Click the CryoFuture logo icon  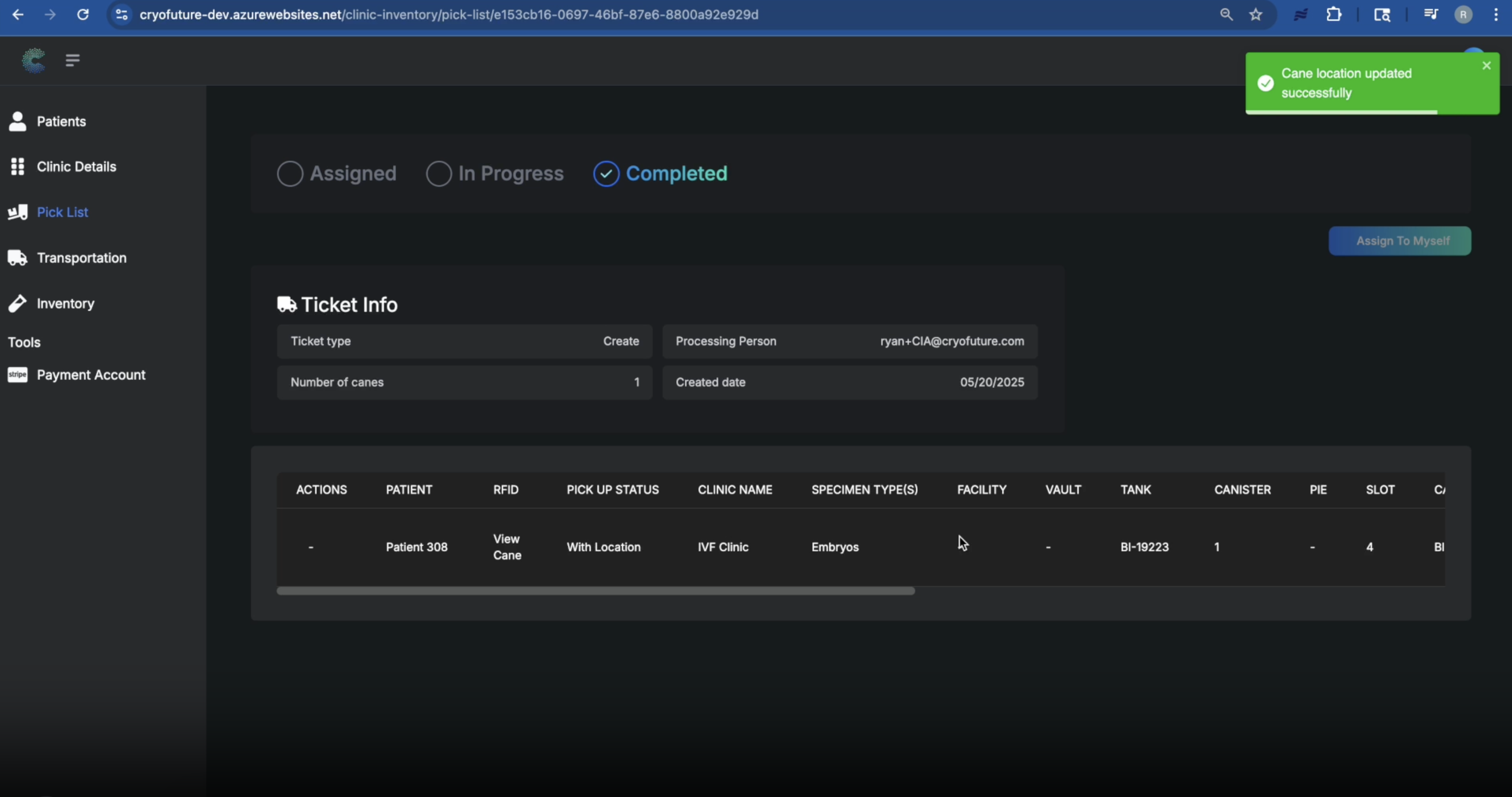tap(34, 60)
